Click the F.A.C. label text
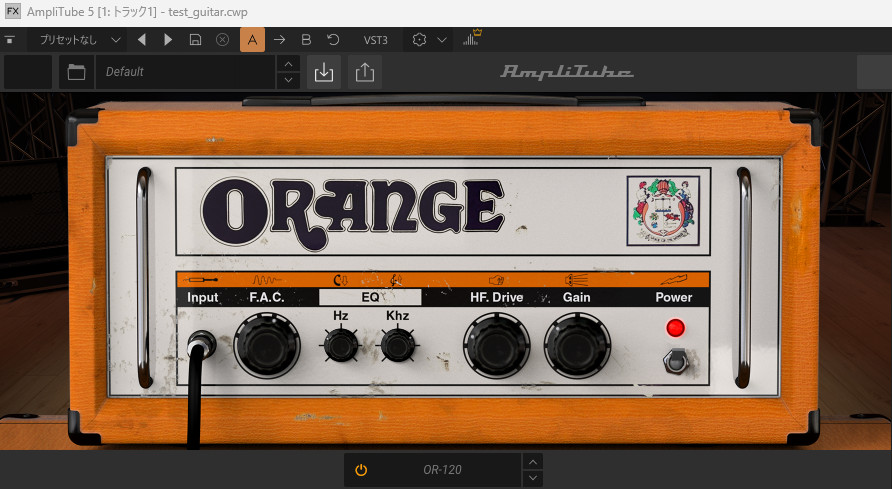Screen dimensions: 892x489 267,297
